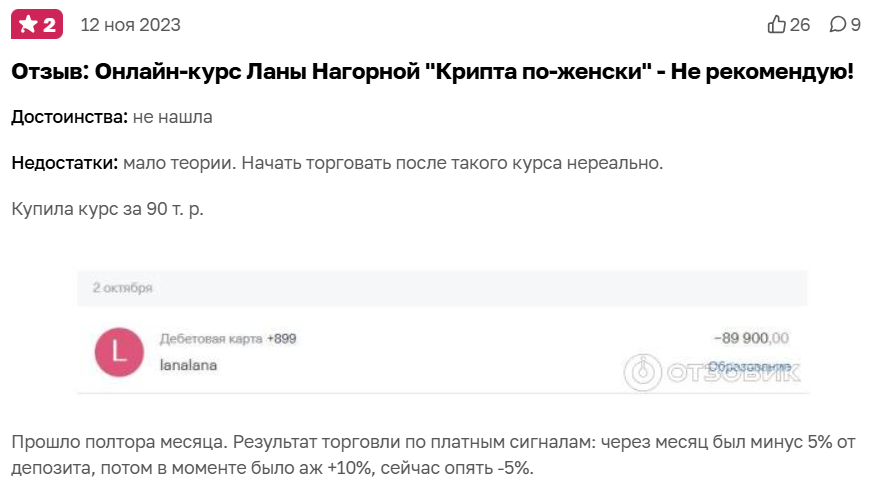Open comments via speech bubble icon
The width and height of the screenshot is (869, 481).
click(x=837, y=24)
